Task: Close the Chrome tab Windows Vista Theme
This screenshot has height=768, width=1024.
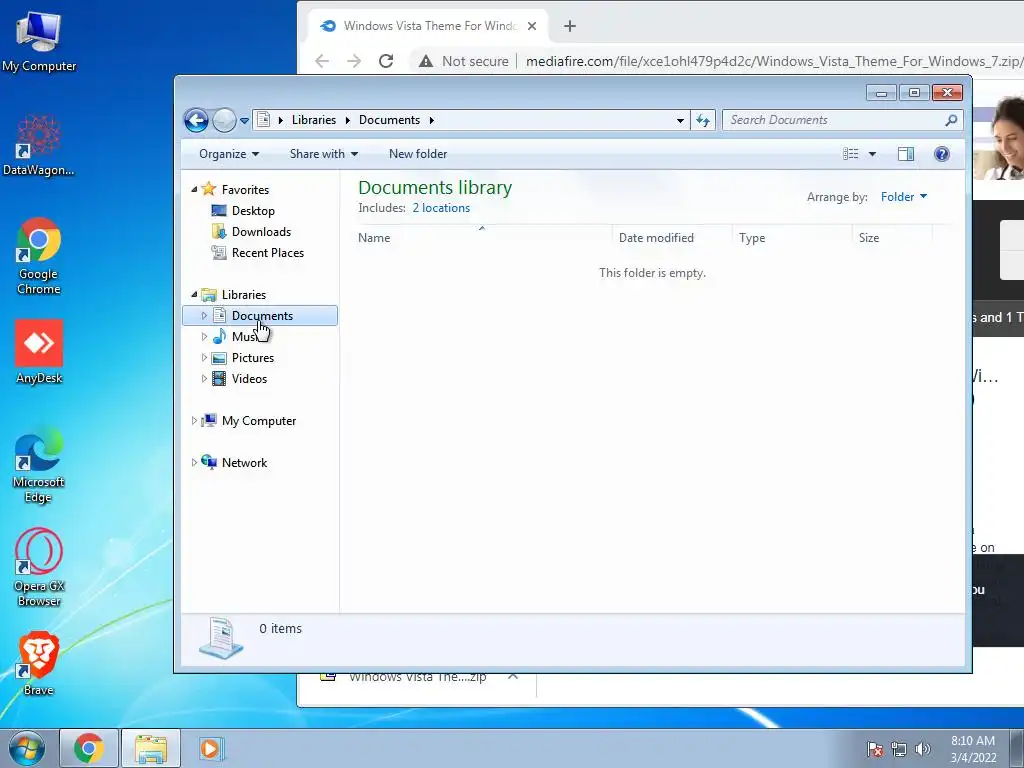Action: 532,26
